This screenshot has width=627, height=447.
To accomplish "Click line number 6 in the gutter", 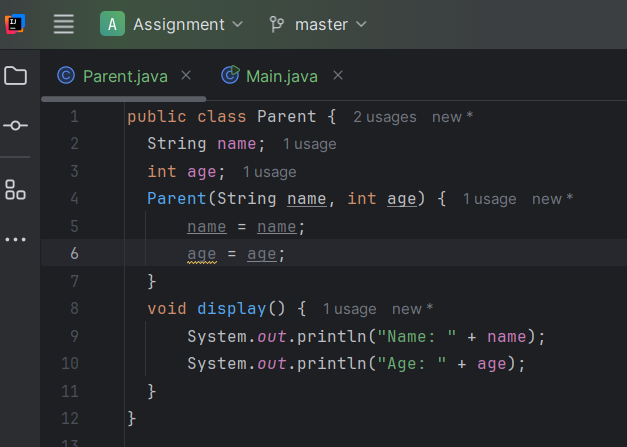I will [74, 253].
